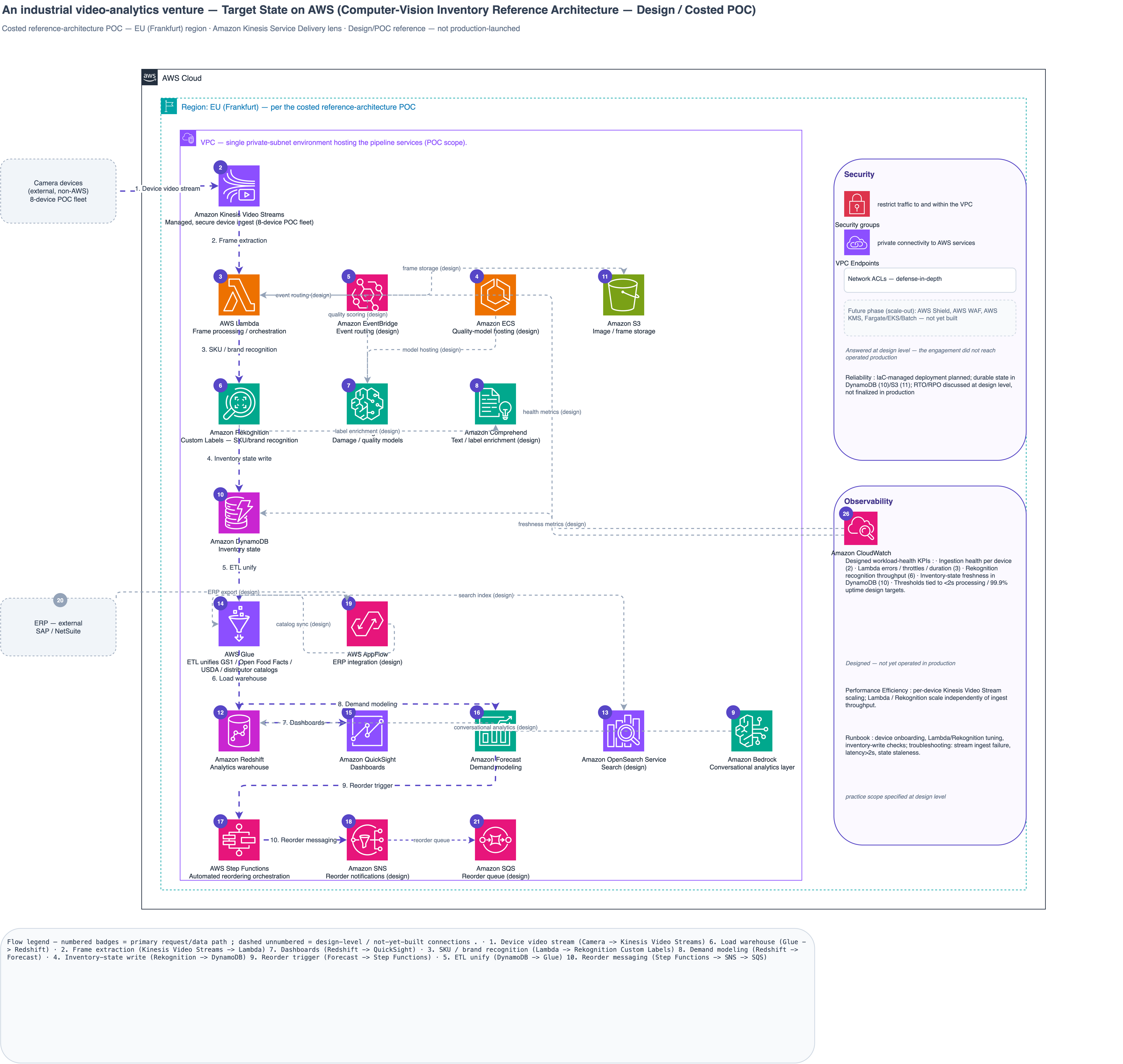Click the Network ACLs defense-in-depth box

pos(929,280)
